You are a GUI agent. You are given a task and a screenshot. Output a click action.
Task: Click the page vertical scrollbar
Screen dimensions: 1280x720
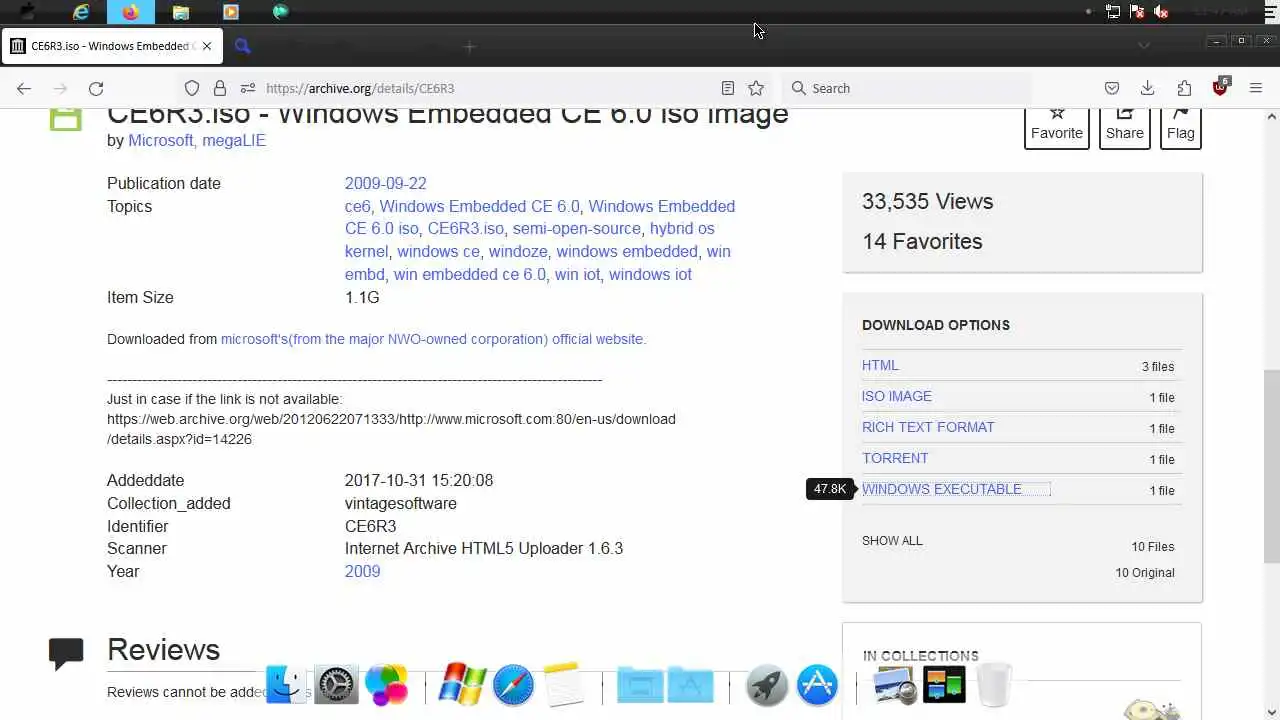1271,465
